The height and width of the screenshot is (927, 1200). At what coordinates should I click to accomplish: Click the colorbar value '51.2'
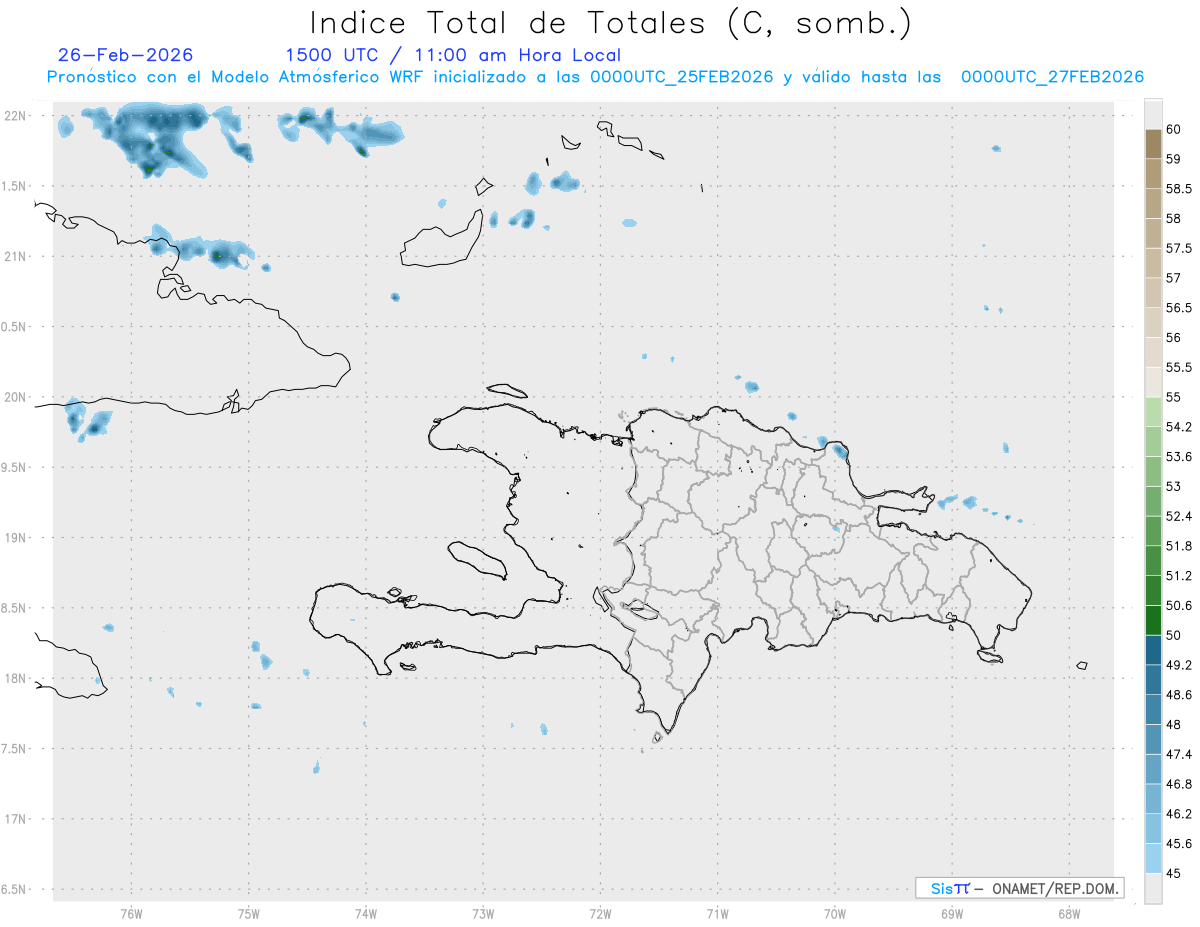pyautogui.click(x=1178, y=576)
